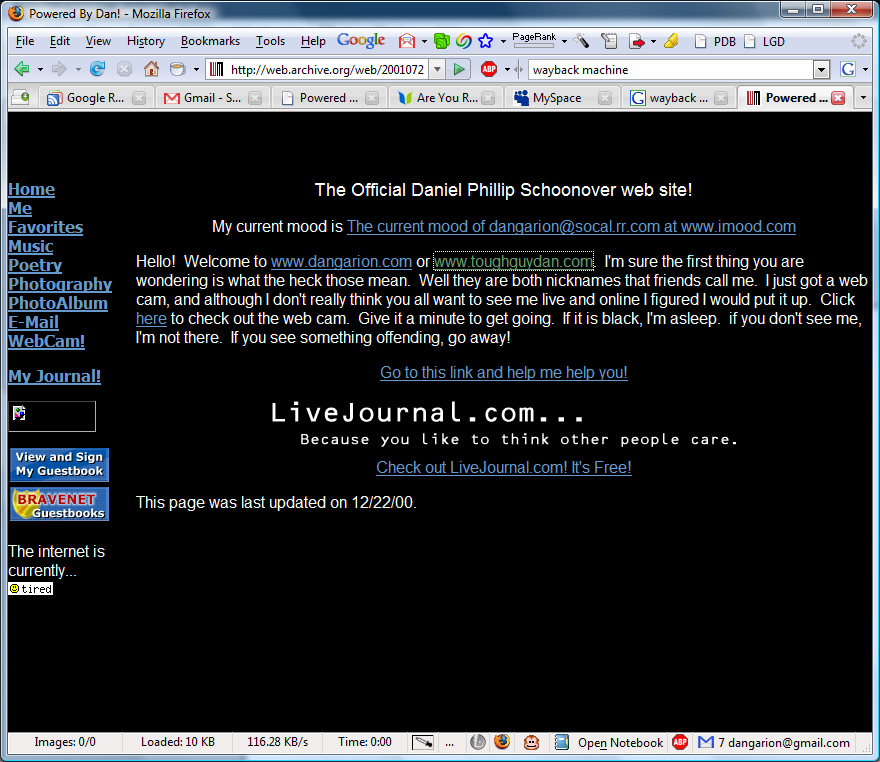
Task: Click the Home icon in navigation toolbar
Action: click(151, 69)
